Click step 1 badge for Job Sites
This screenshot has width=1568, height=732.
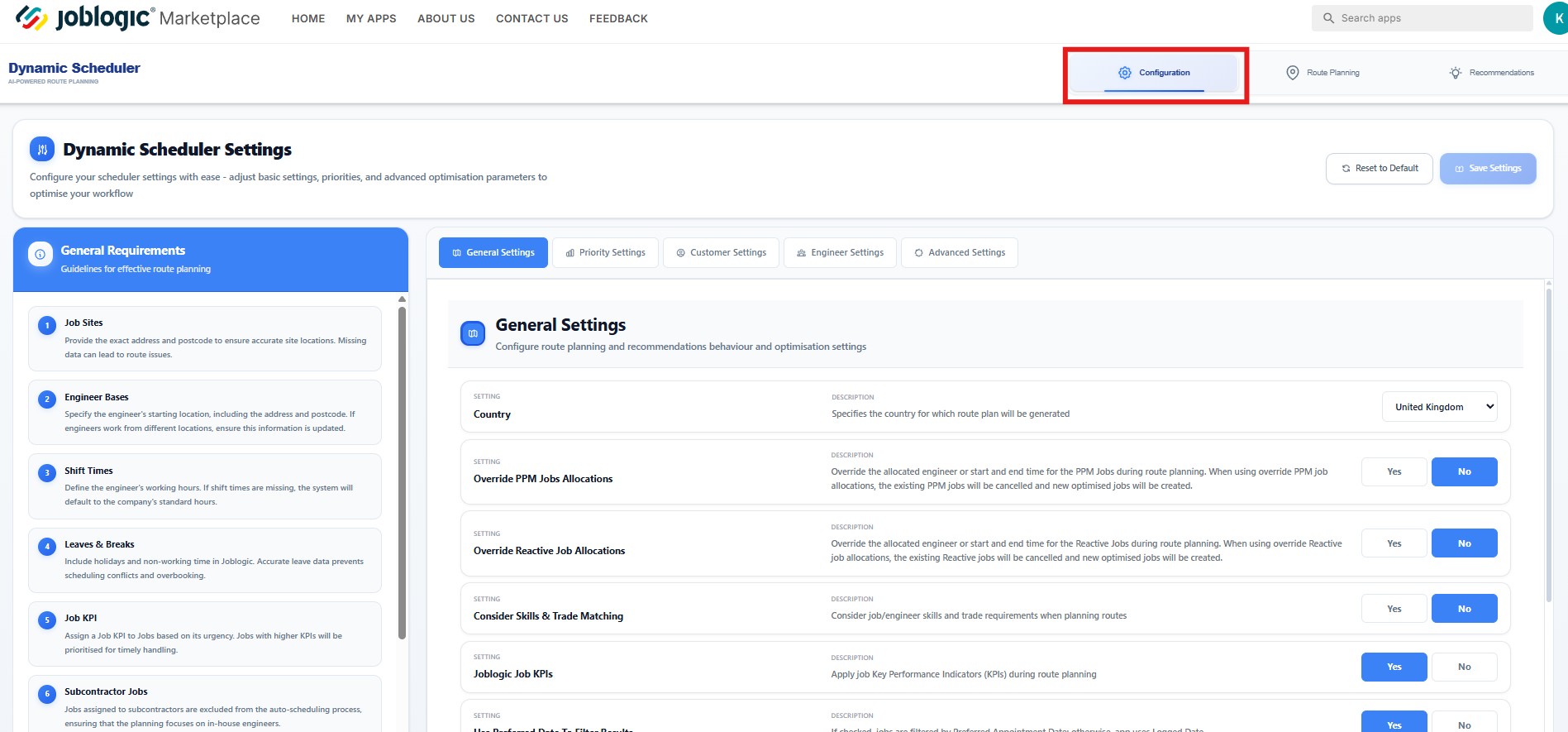pyautogui.click(x=47, y=326)
